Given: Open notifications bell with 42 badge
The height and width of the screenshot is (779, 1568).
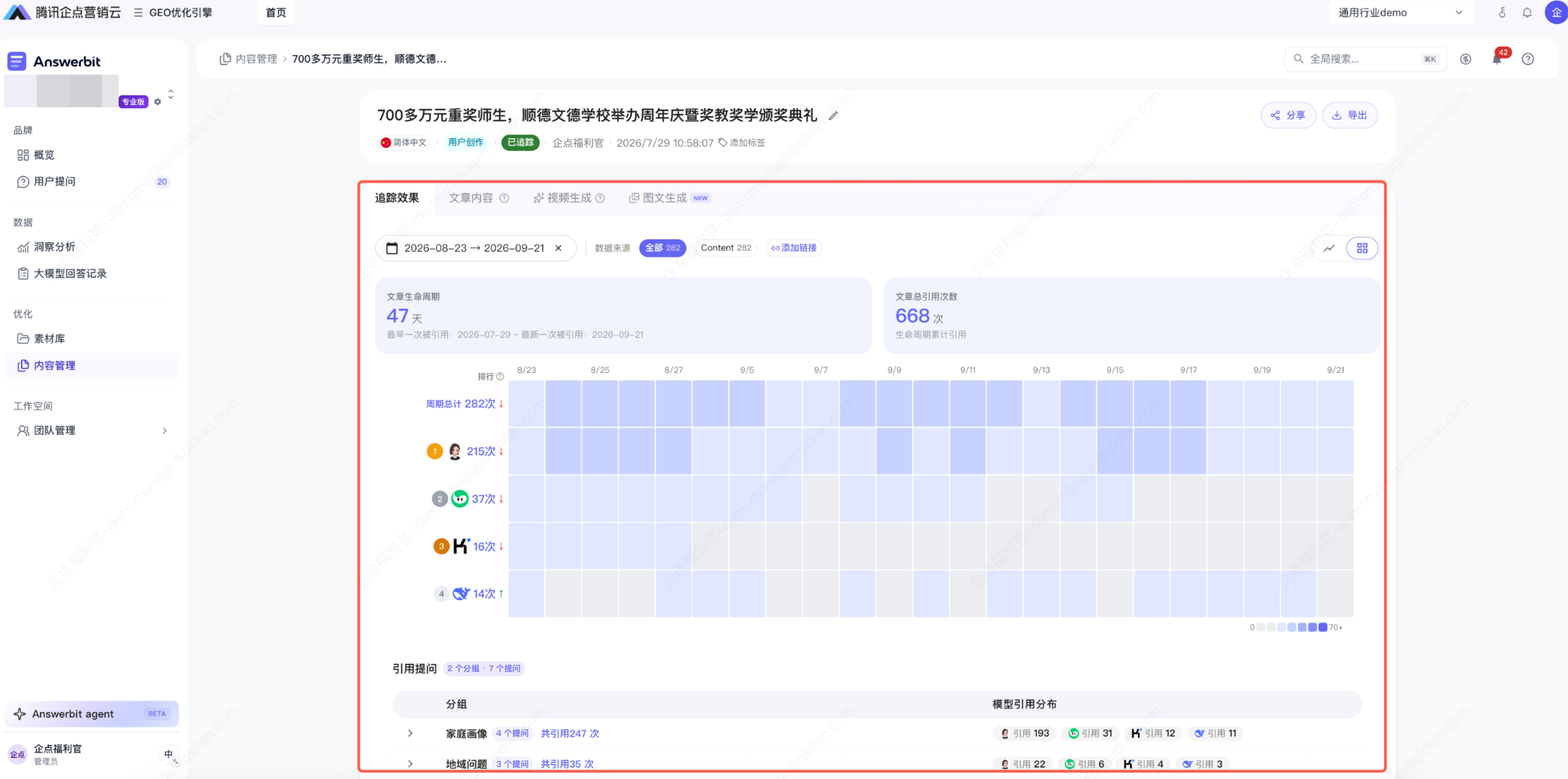Looking at the screenshot, I should click(1497, 58).
